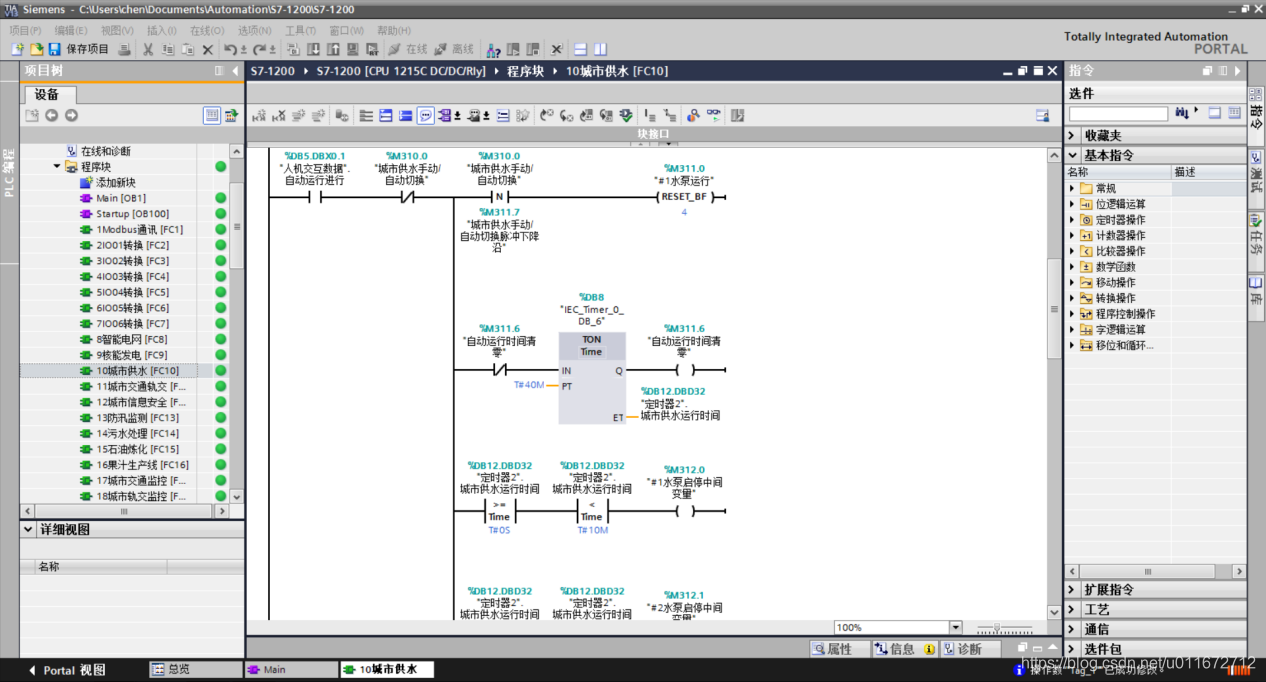
Task: Open the 在线(O) online menu
Action: pos(207,30)
